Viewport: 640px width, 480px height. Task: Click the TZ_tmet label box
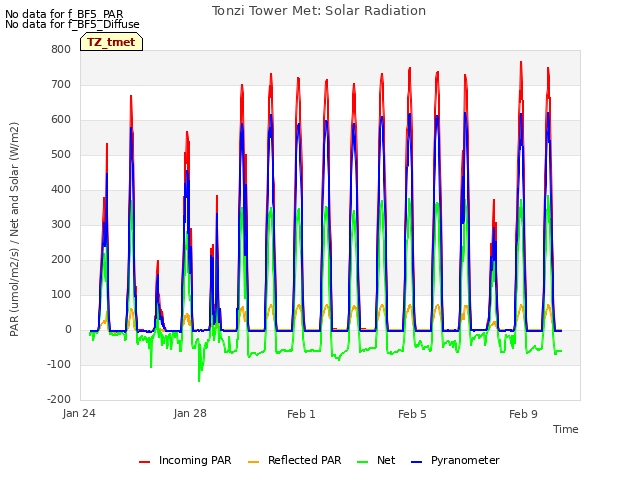111,42
